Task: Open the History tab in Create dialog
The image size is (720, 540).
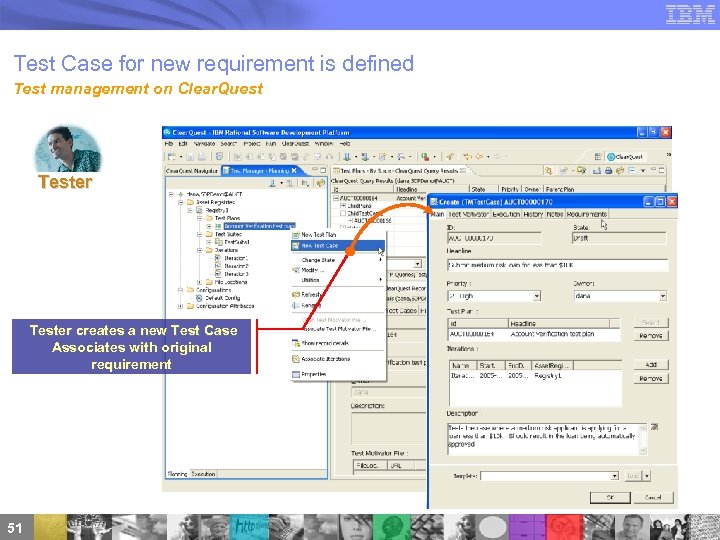Action: pos(533,214)
